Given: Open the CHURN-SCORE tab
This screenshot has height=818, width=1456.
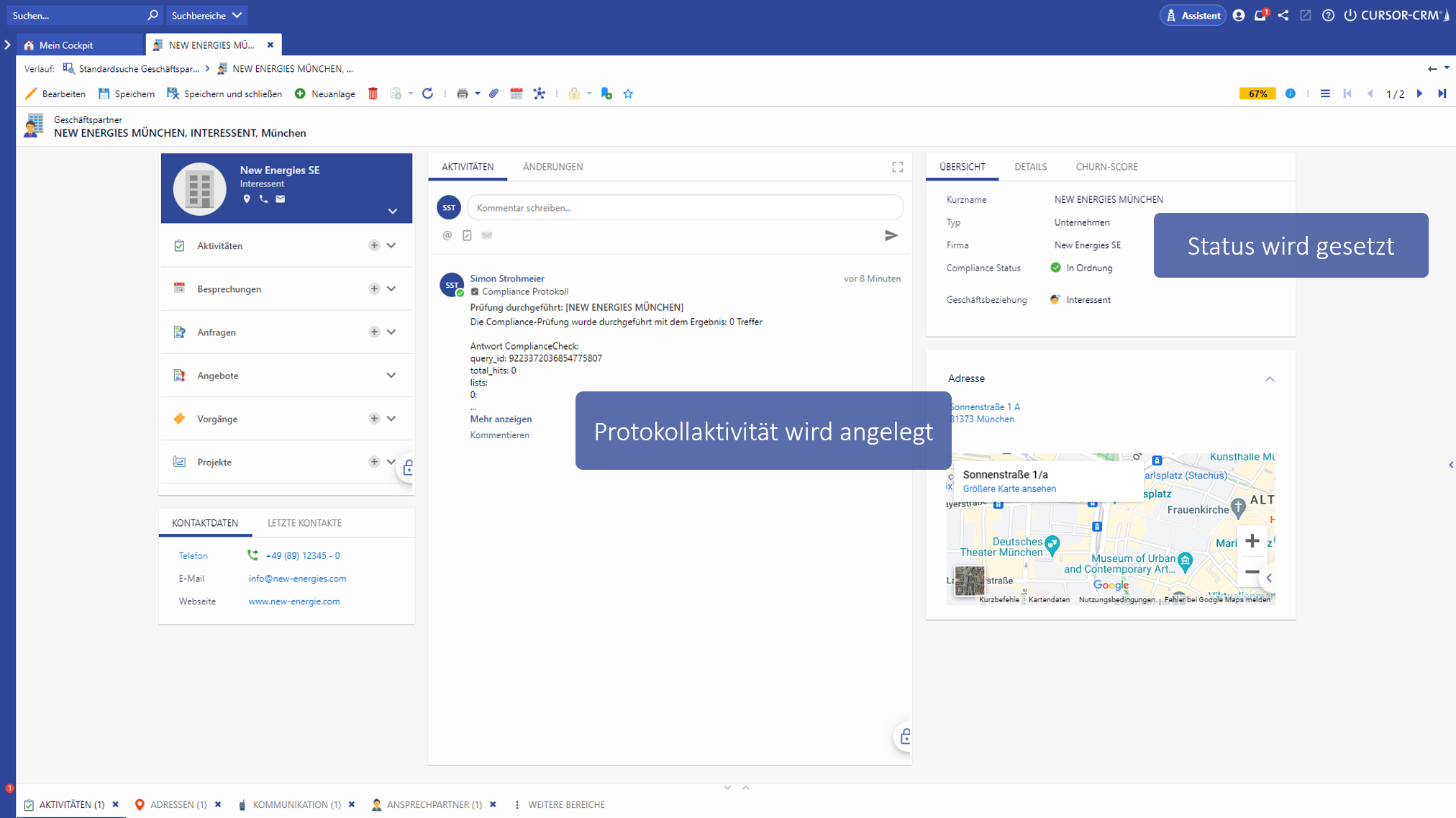Looking at the screenshot, I should (1106, 167).
